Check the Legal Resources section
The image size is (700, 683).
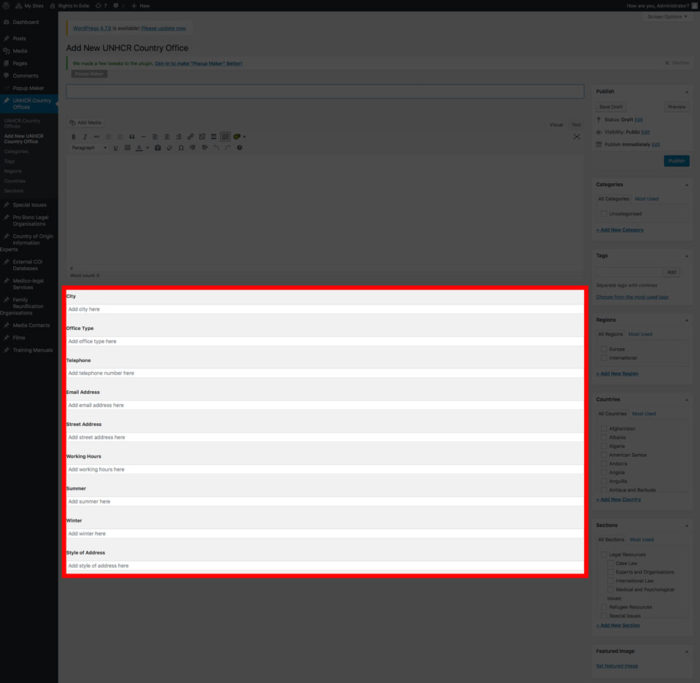[x=604, y=554]
